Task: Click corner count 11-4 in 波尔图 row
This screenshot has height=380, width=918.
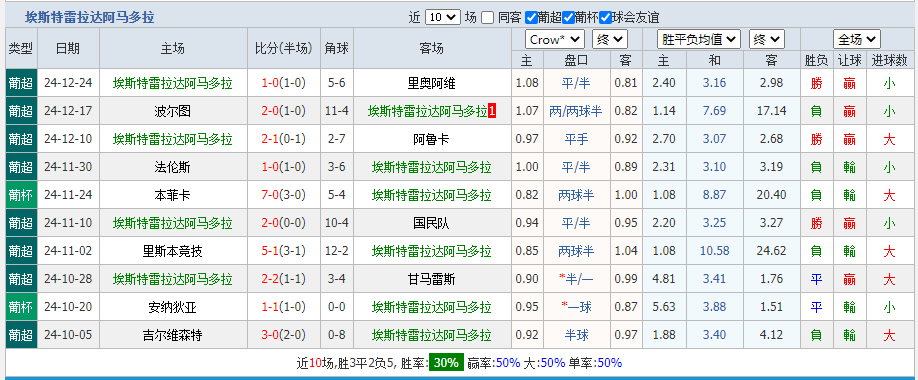Action: coord(337,111)
